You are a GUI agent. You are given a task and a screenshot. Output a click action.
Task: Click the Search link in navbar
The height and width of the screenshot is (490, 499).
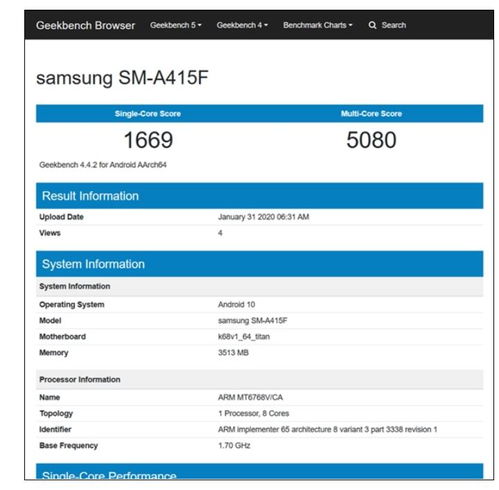[394, 25]
